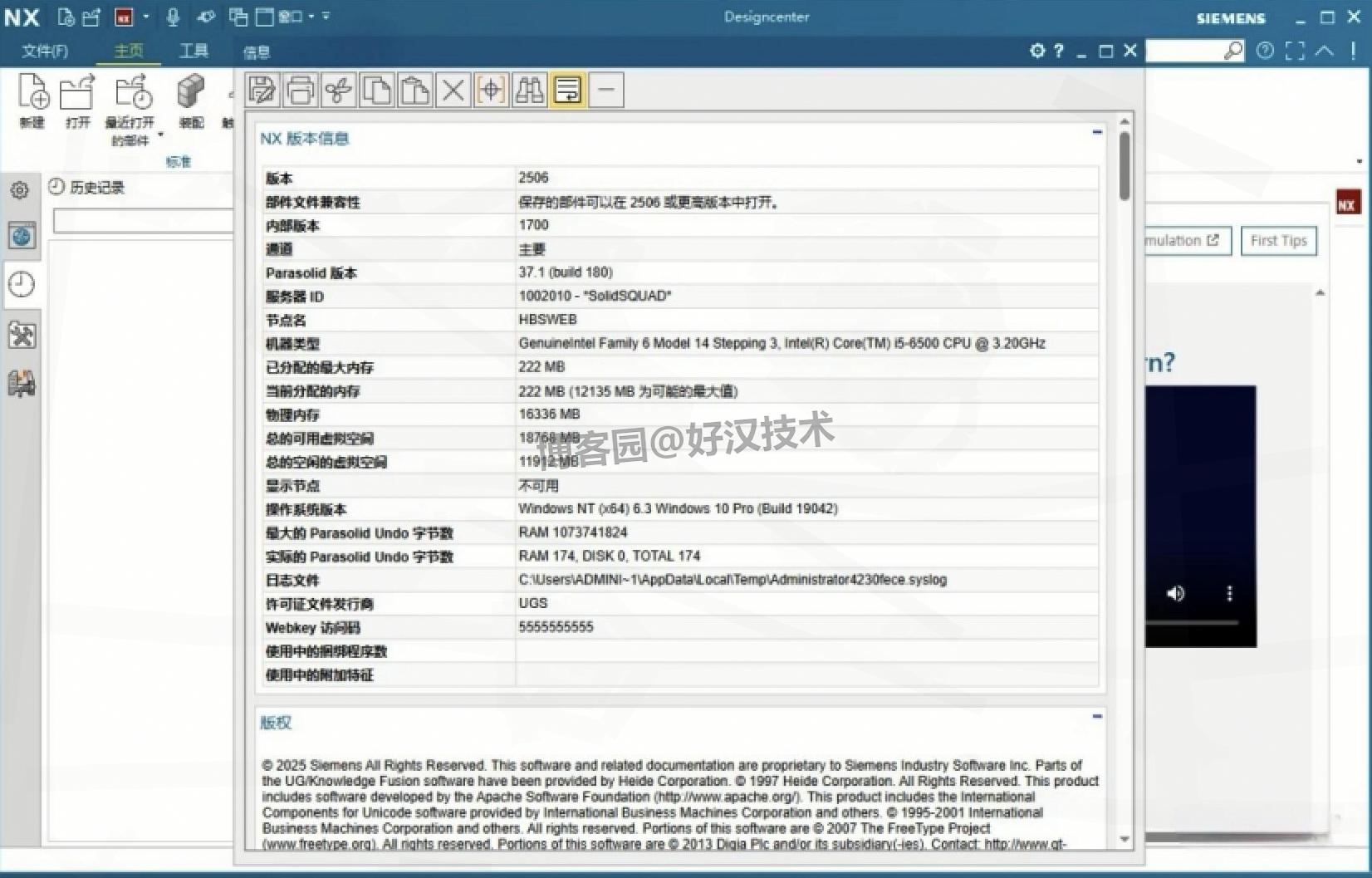Click the Print icon in the information toolbar
Viewport: 1372px width, 878px height.
tap(300, 90)
